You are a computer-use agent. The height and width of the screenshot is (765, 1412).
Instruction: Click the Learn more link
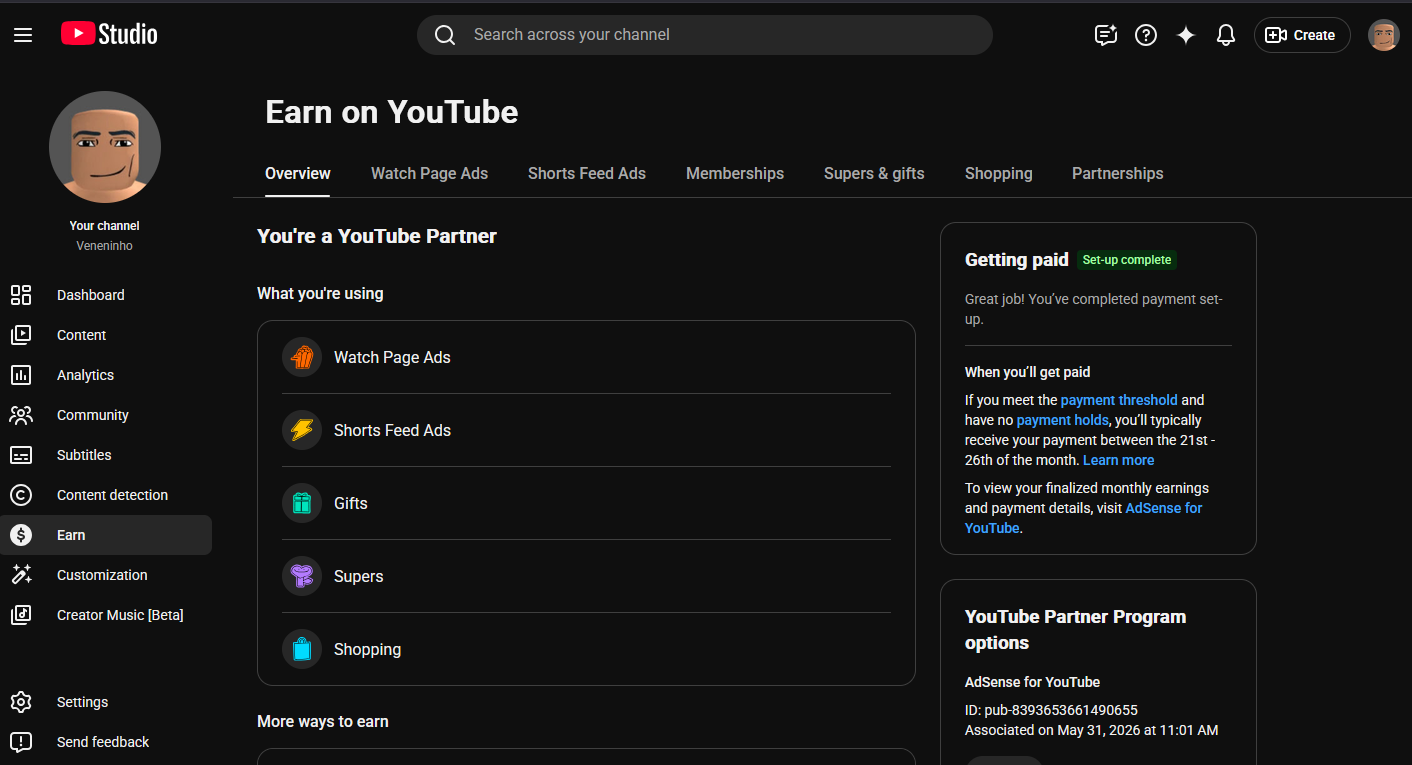pos(1119,460)
